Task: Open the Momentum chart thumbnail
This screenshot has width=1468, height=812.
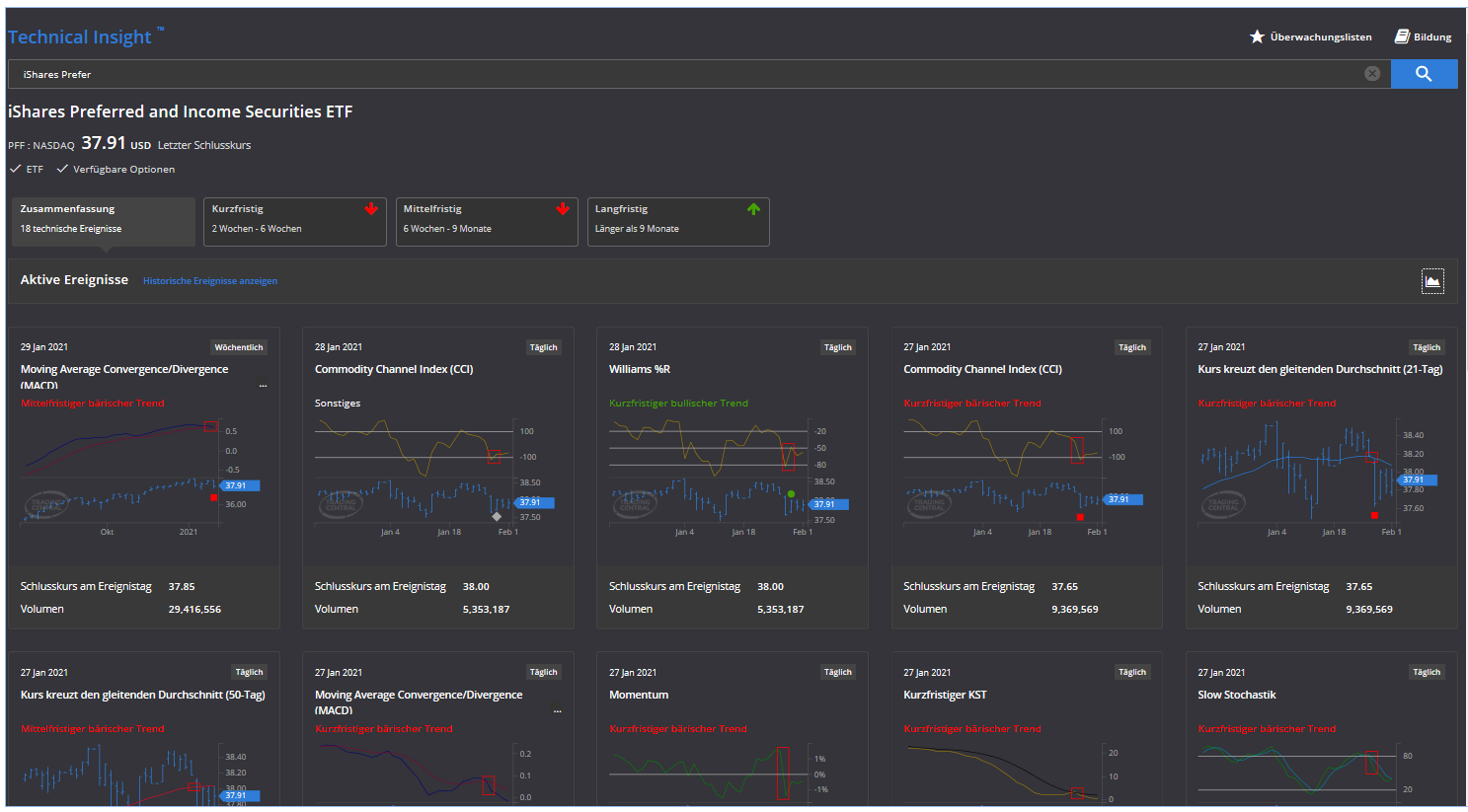Action: [730, 775]
